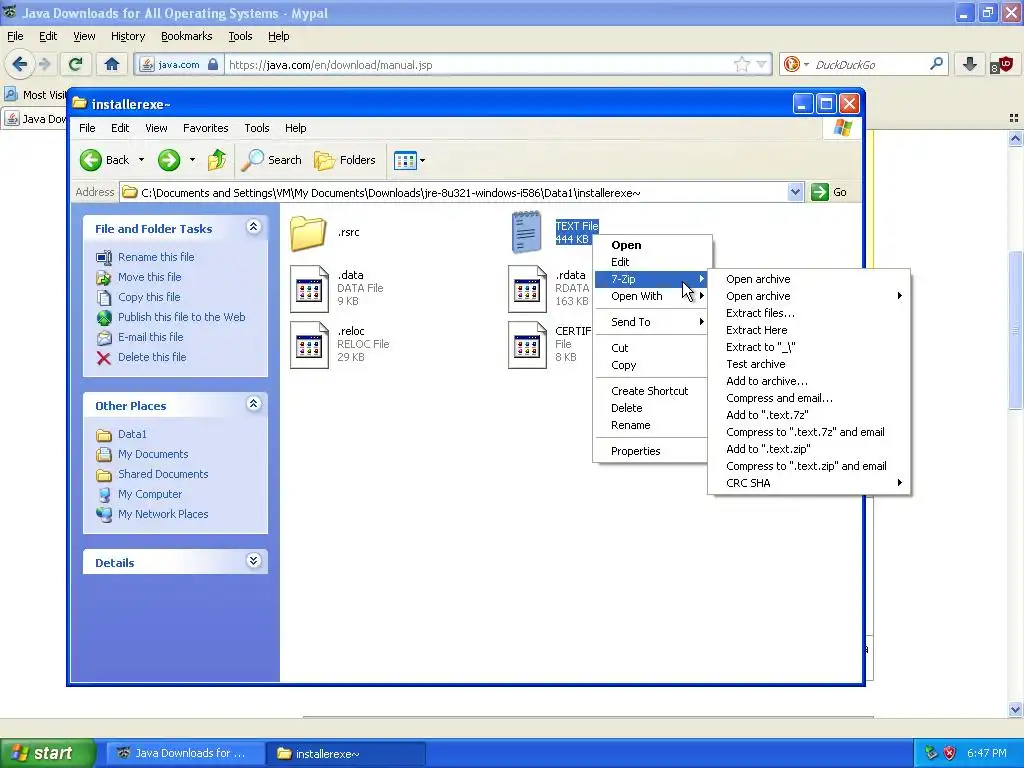The height and width of the screenshot is (768, 1024).
Task: Open the Views icon in toolbar
Action: tap(405, 160)
